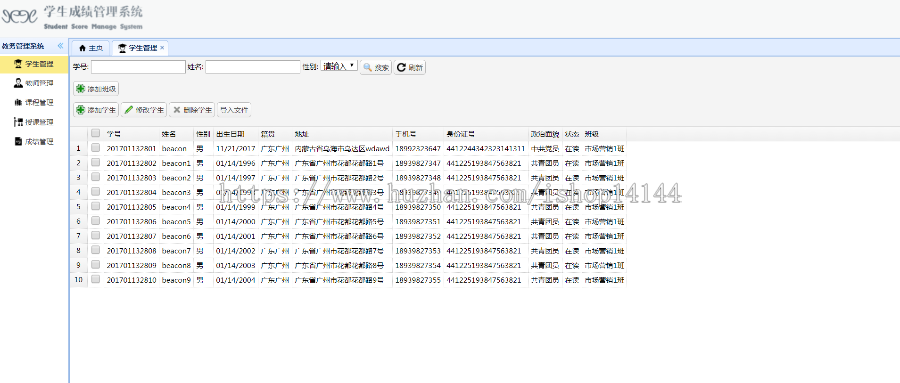Open 课程管理 in the left sidebar
The image size is (900, 383).
(34, 103)
